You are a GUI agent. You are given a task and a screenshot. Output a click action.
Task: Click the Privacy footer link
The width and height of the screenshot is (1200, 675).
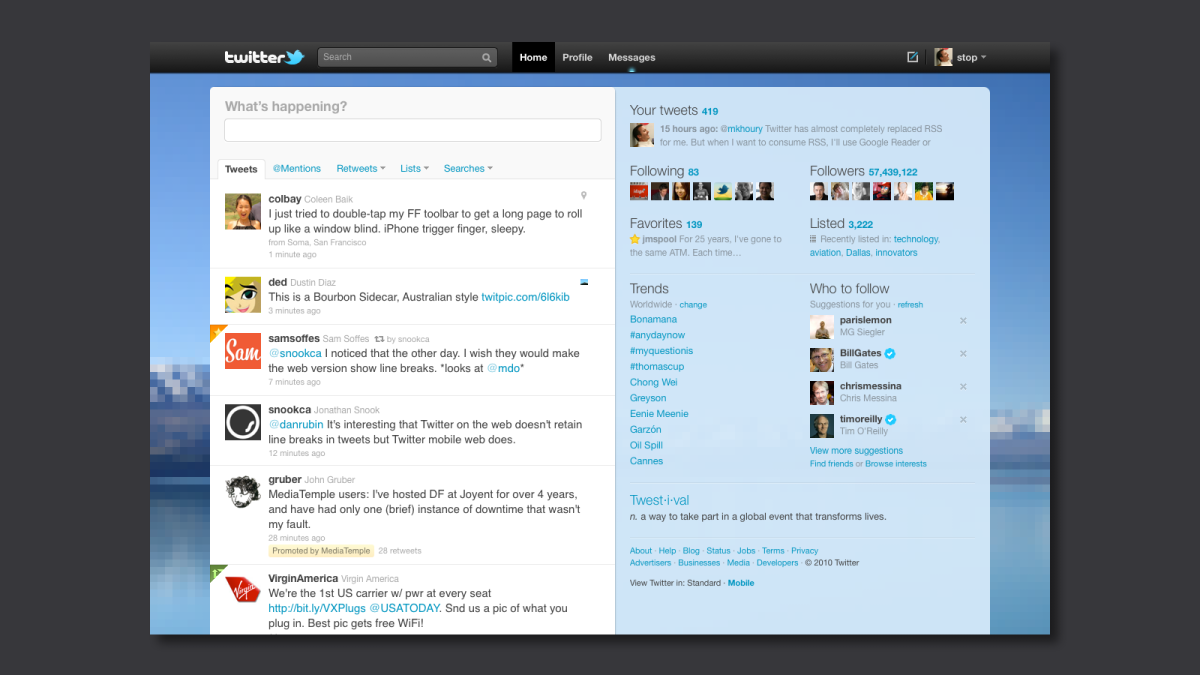804,551
